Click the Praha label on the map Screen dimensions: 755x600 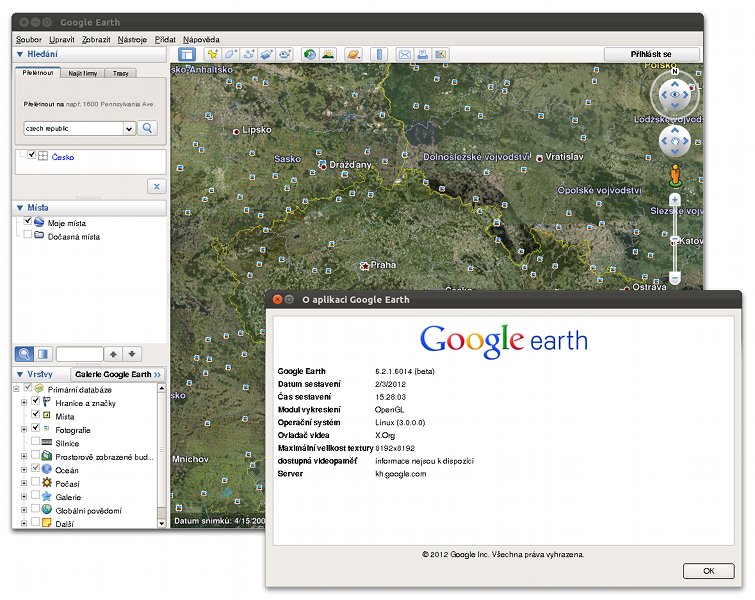(383, 265)
